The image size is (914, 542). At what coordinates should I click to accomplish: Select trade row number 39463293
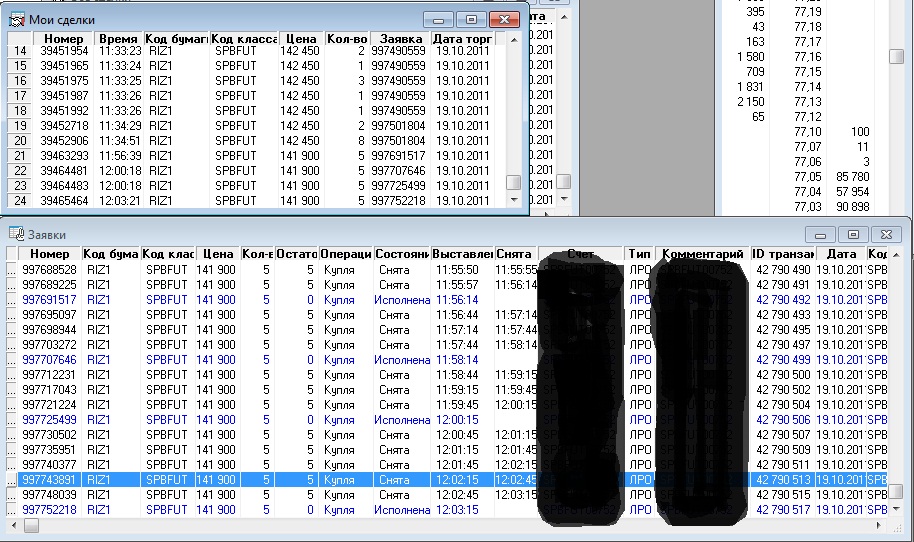[x=64, y=156]
